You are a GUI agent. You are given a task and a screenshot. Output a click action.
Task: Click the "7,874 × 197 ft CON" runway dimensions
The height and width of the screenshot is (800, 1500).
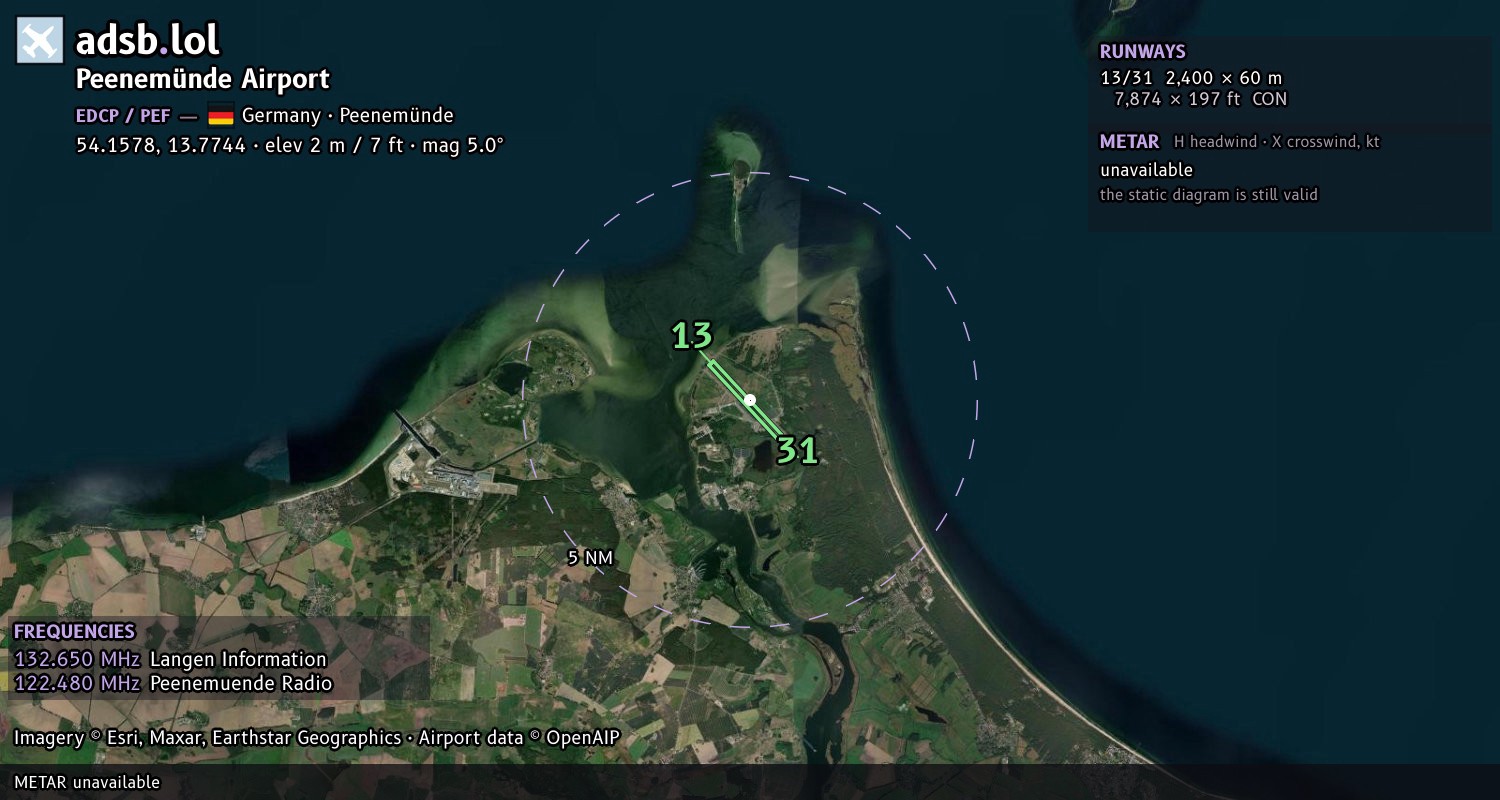point(1201,99)
